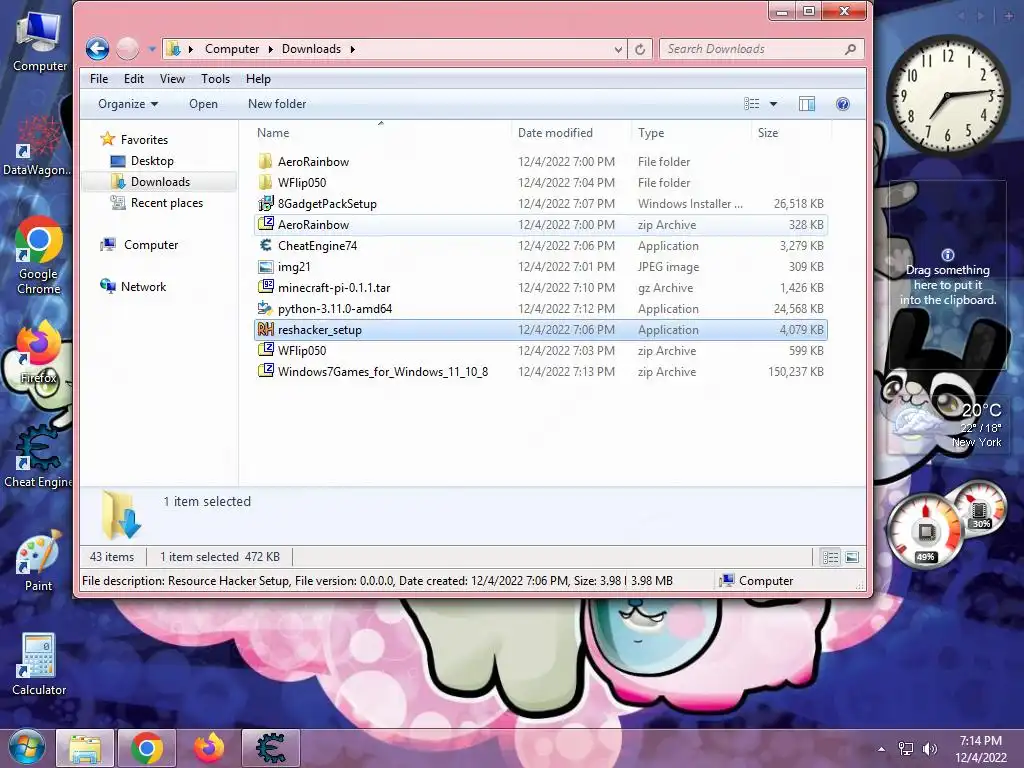Select Network in navigation pane
Image resolution: width=1024 pixels, height=768 pixels.
(x=133, y=286)
